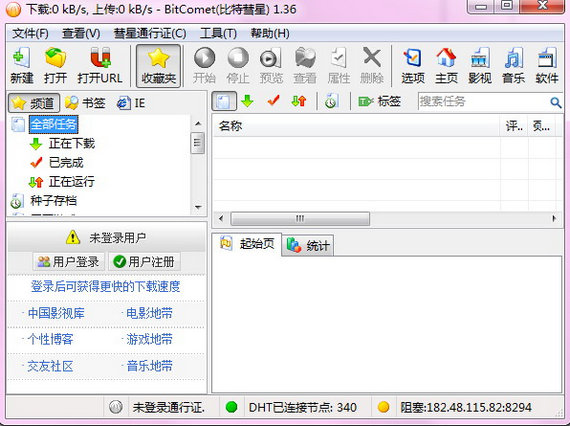Click the 音乐 (Music) toolbar icon
570x426 pixels.
[513, 58]
